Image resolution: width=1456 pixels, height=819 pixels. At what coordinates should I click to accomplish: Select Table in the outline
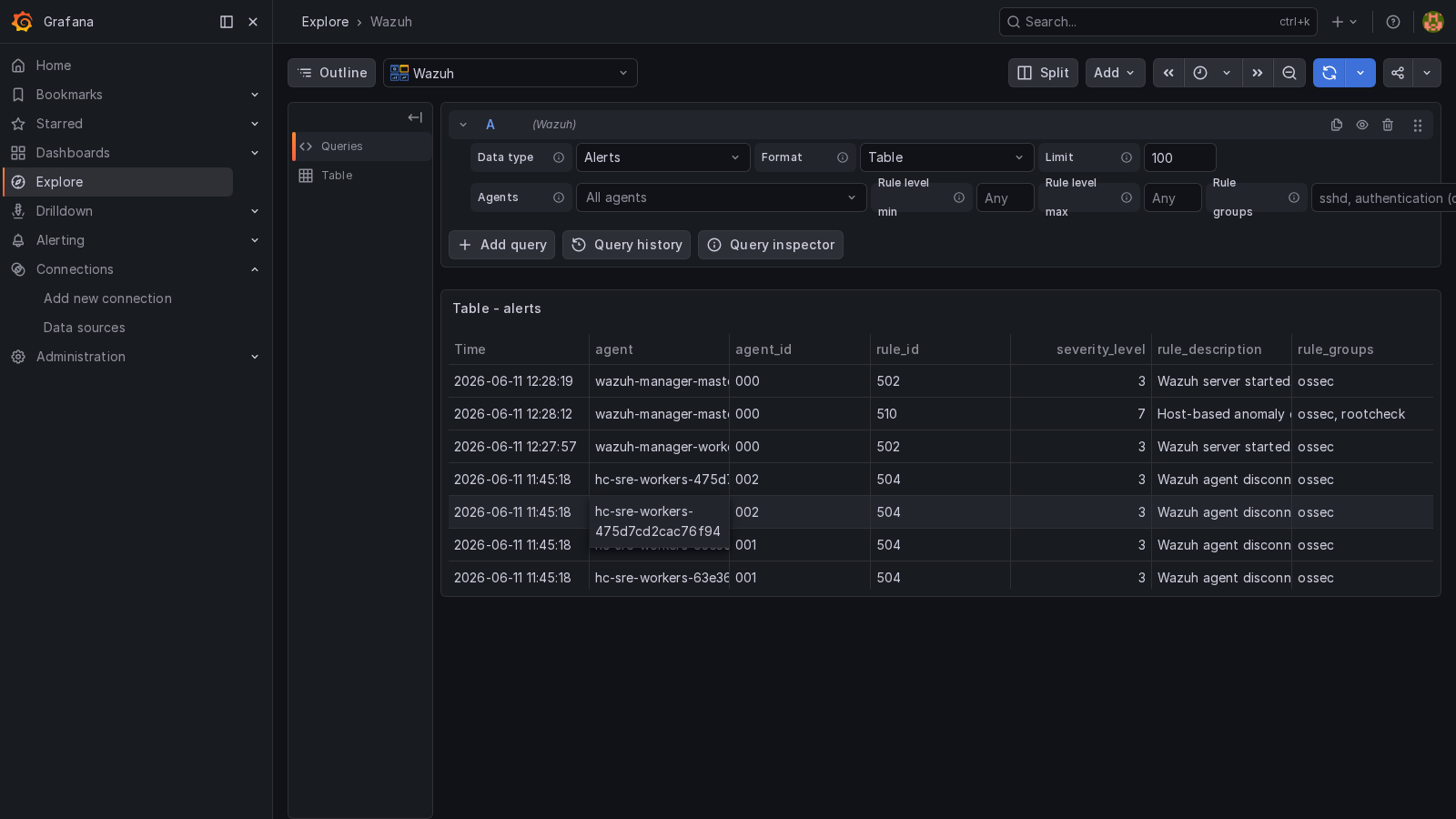click(x=362, y=176)
